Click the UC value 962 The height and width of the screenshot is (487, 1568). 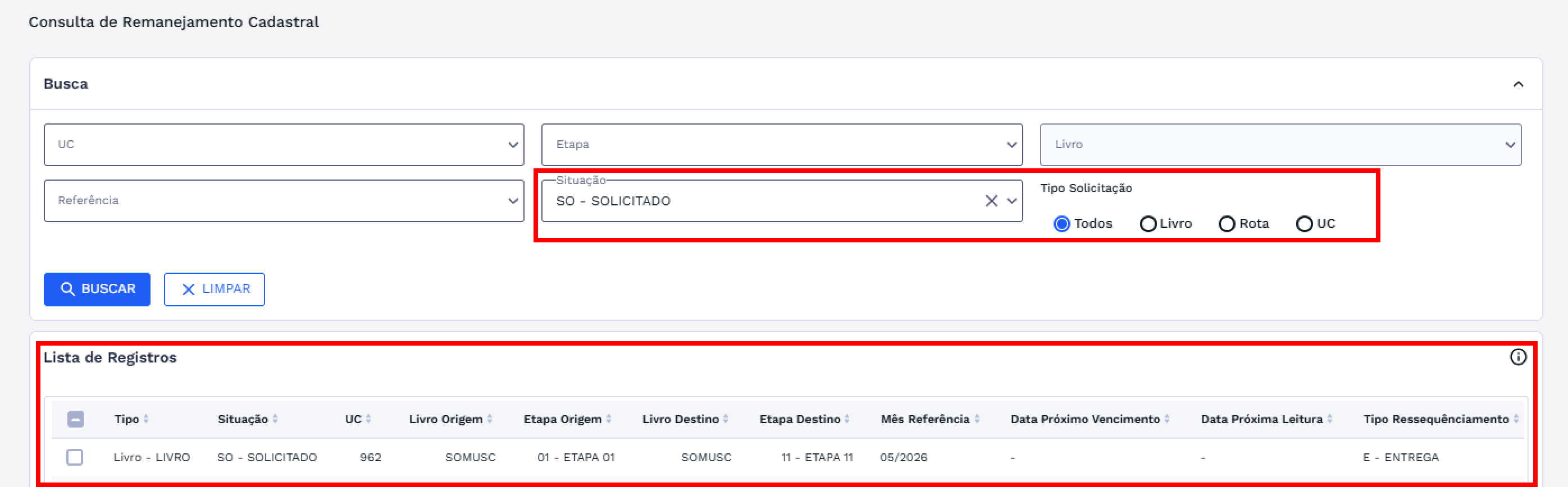(371, 457)
